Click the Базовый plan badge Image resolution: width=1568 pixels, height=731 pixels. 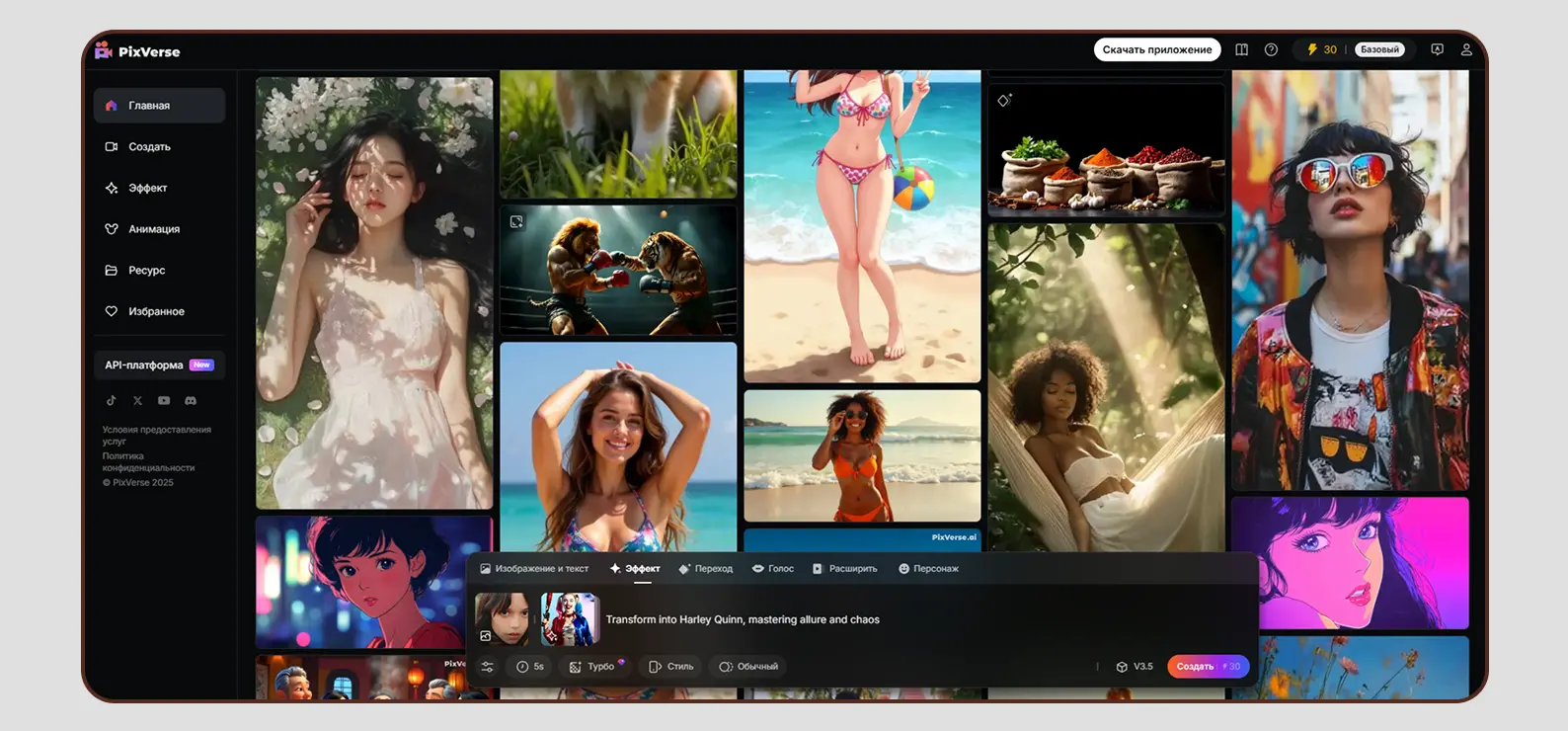point(1379,49)
